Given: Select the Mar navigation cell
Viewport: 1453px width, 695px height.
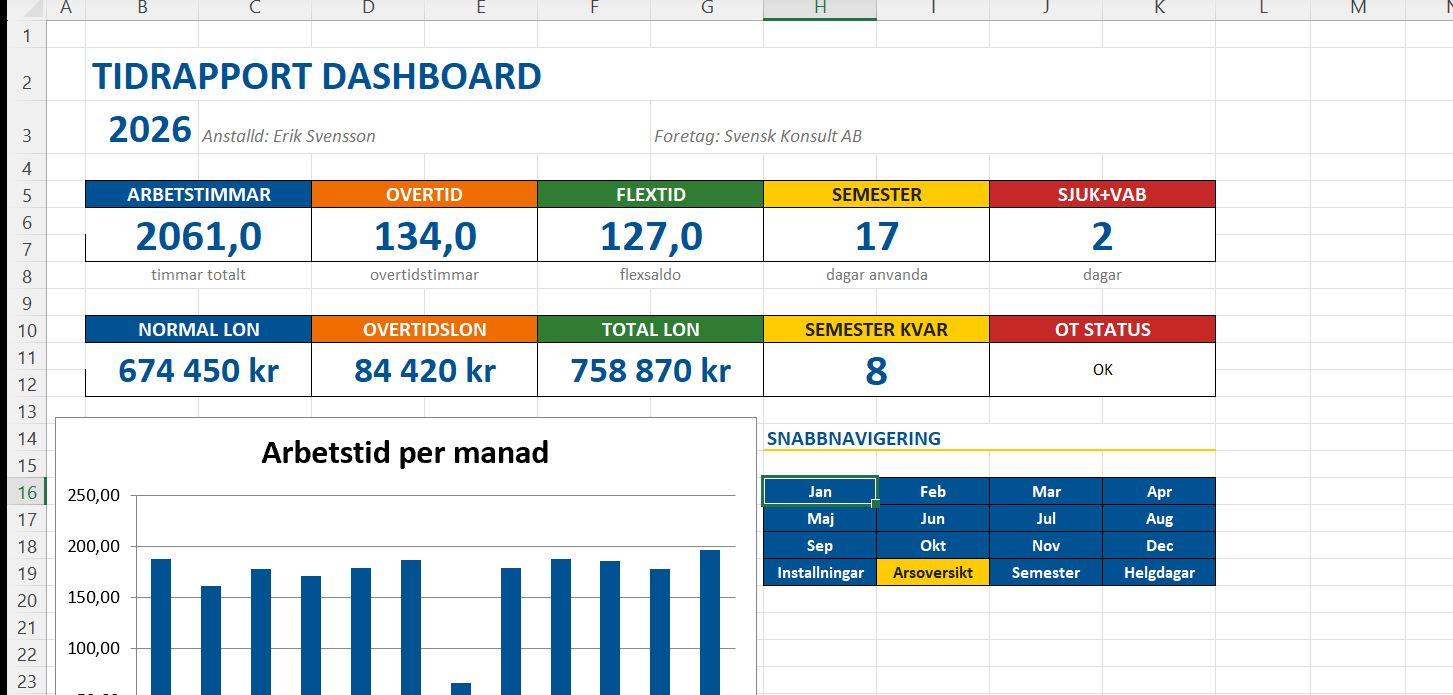Looking at the screenshot, I should tap(1046, 491).
